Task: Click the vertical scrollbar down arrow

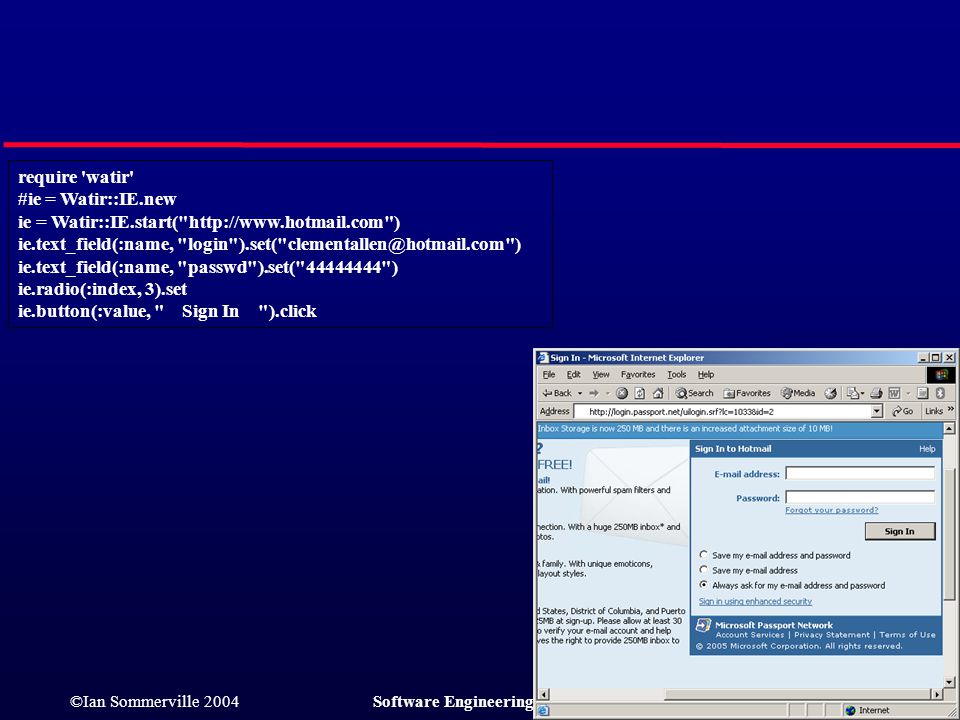Action: tap(949, 681)
